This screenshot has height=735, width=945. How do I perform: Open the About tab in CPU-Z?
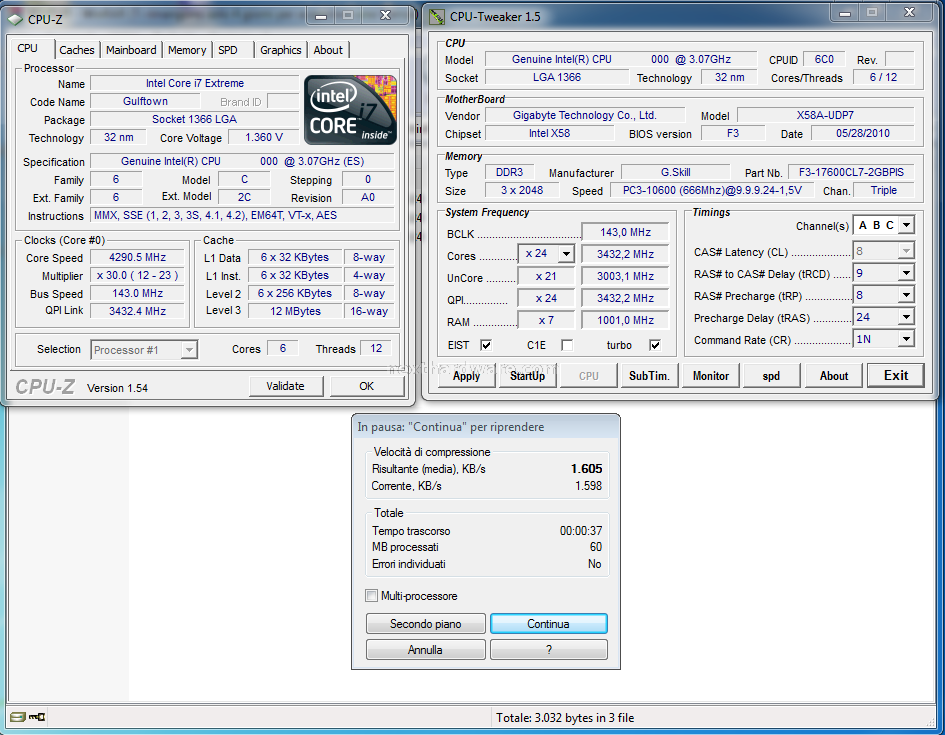328,50
